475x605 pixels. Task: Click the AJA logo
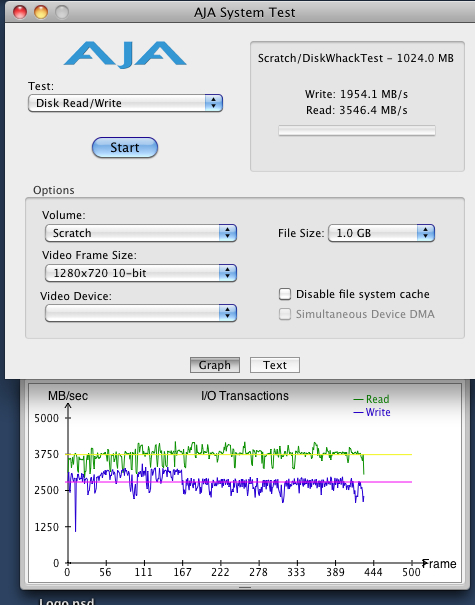click(125, 55)
